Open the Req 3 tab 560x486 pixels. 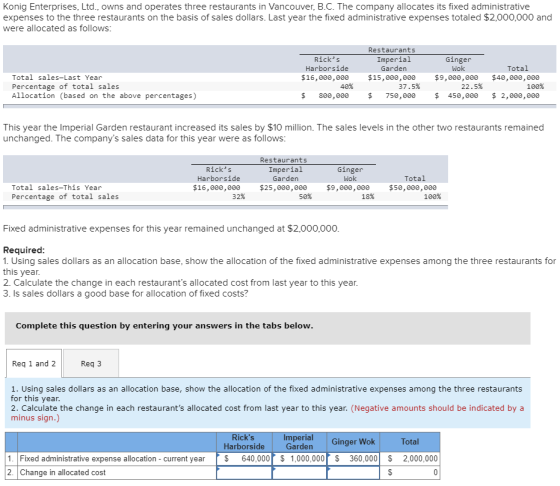91,364
